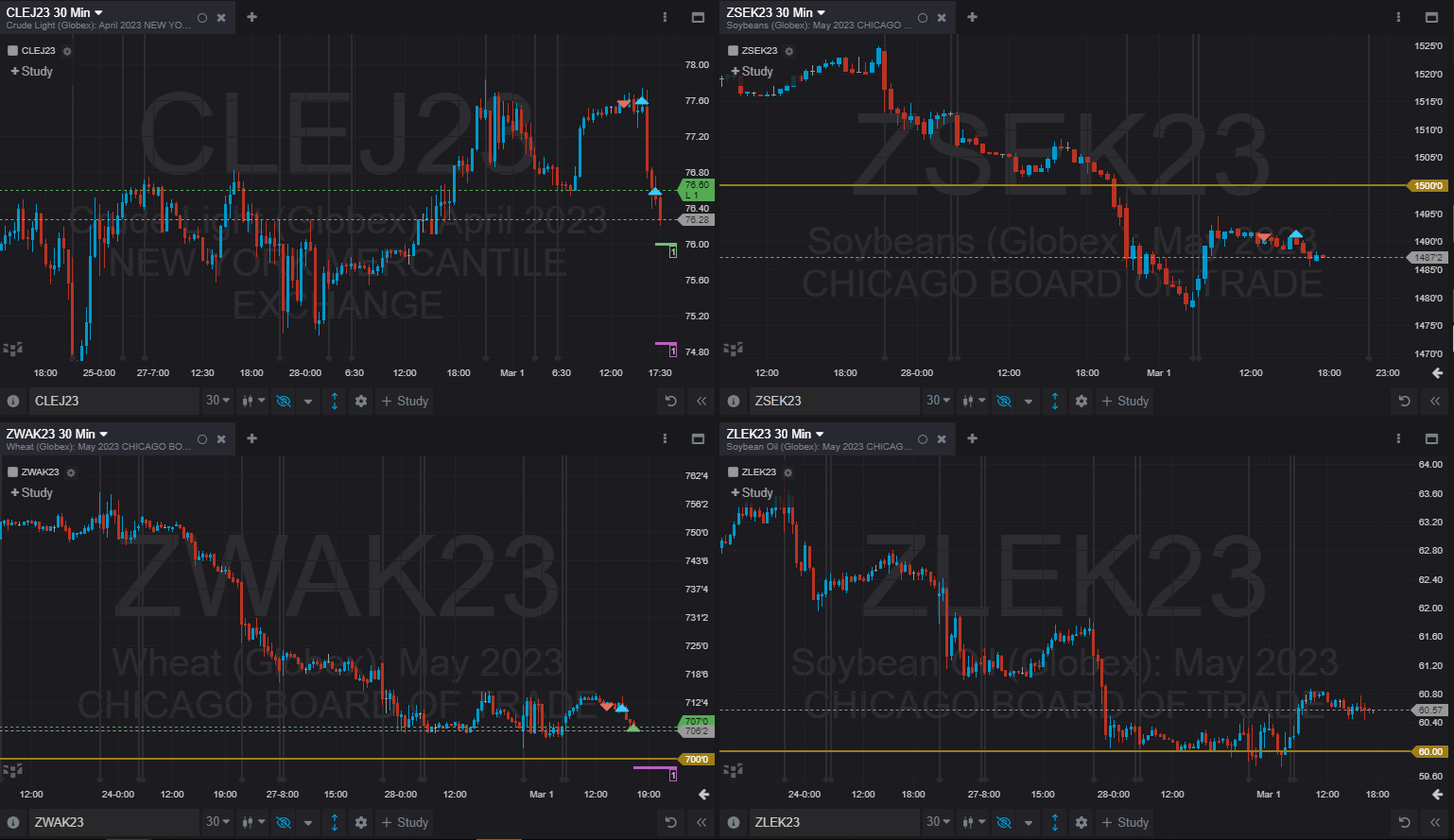Open chart settings gear in CLEJ23 bottom toolbar
The width and height of the screenshot is (1454, 840).
coord(361,401)
